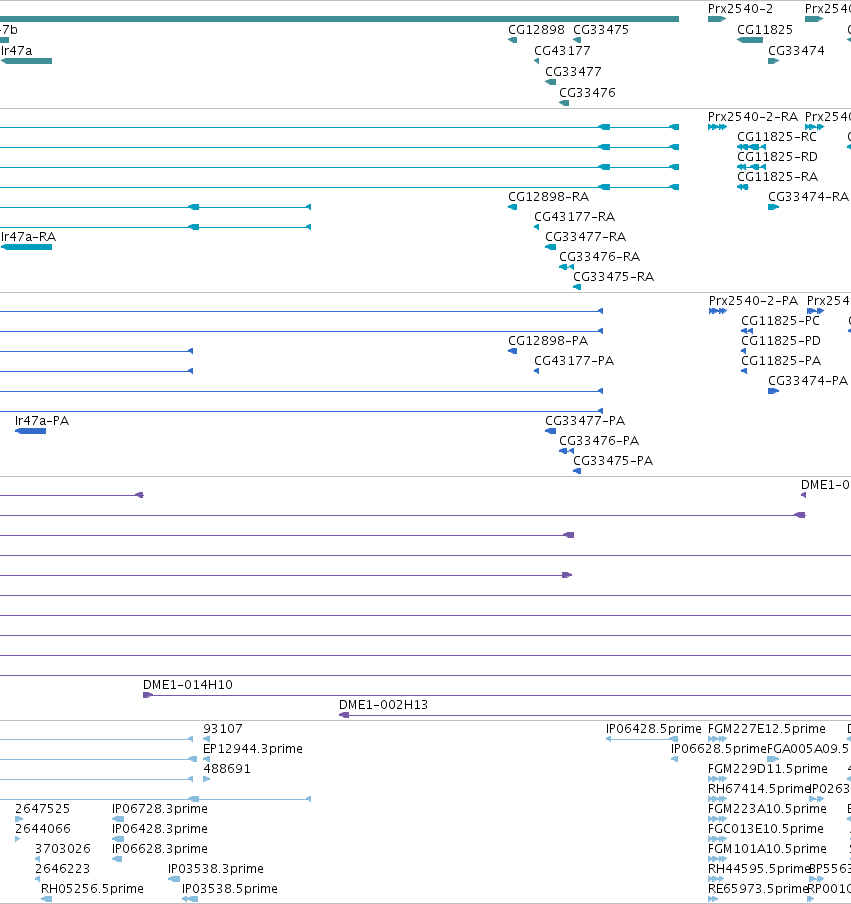Select transcript CG11825-RC
Viewport: 851px width, 904px height.
[777, 137]
